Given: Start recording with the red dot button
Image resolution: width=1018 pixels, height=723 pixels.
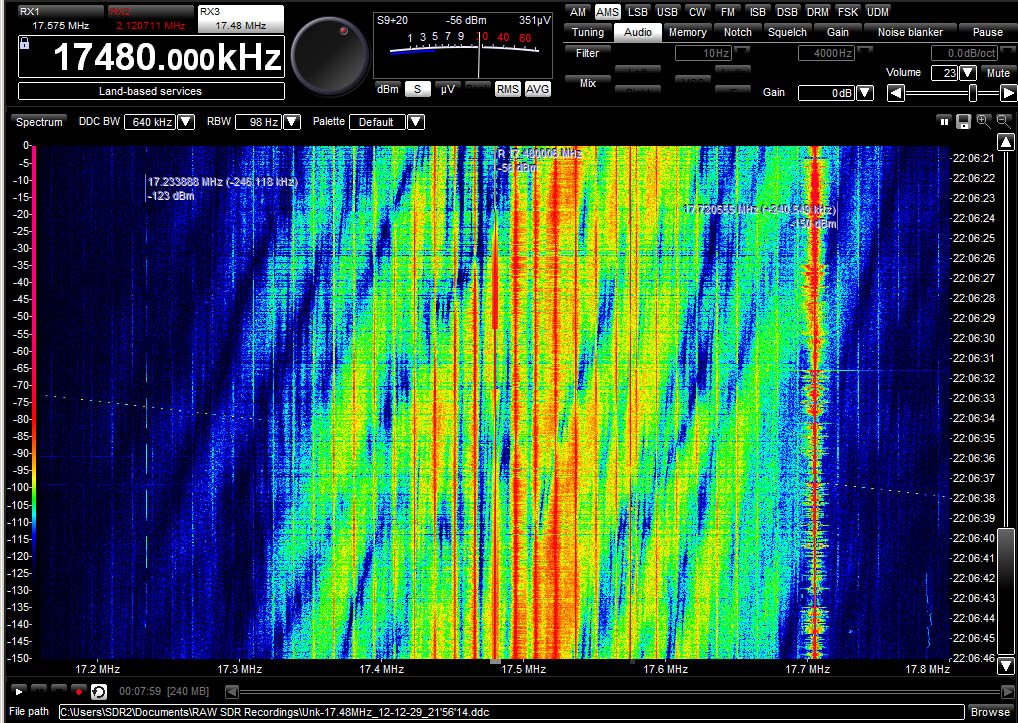Looking at the screenshot, I should pyautogui.click(x=79, y=691).
